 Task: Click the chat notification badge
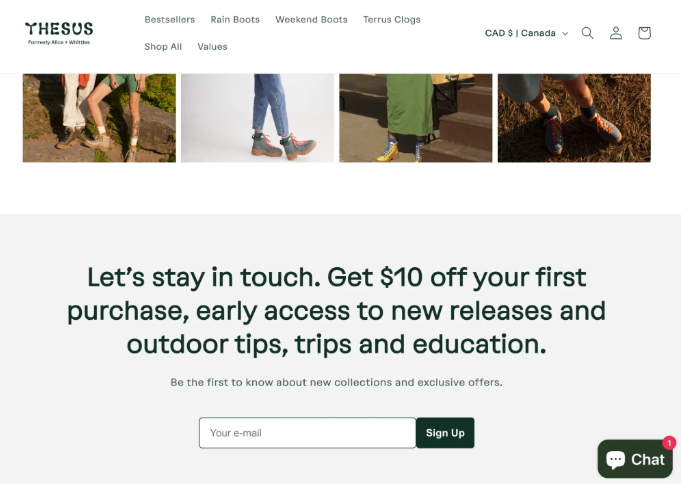click(x=669, y=443)
